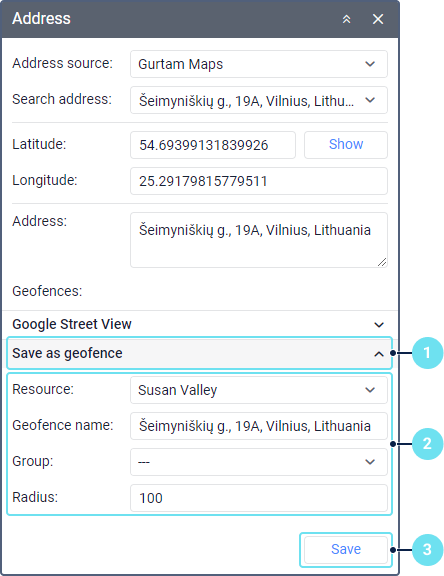The height and width of the screenshot is (576, 444).
Task: Open the Address source dropdown
Action: pyautogui.click(x=259, y=64)
